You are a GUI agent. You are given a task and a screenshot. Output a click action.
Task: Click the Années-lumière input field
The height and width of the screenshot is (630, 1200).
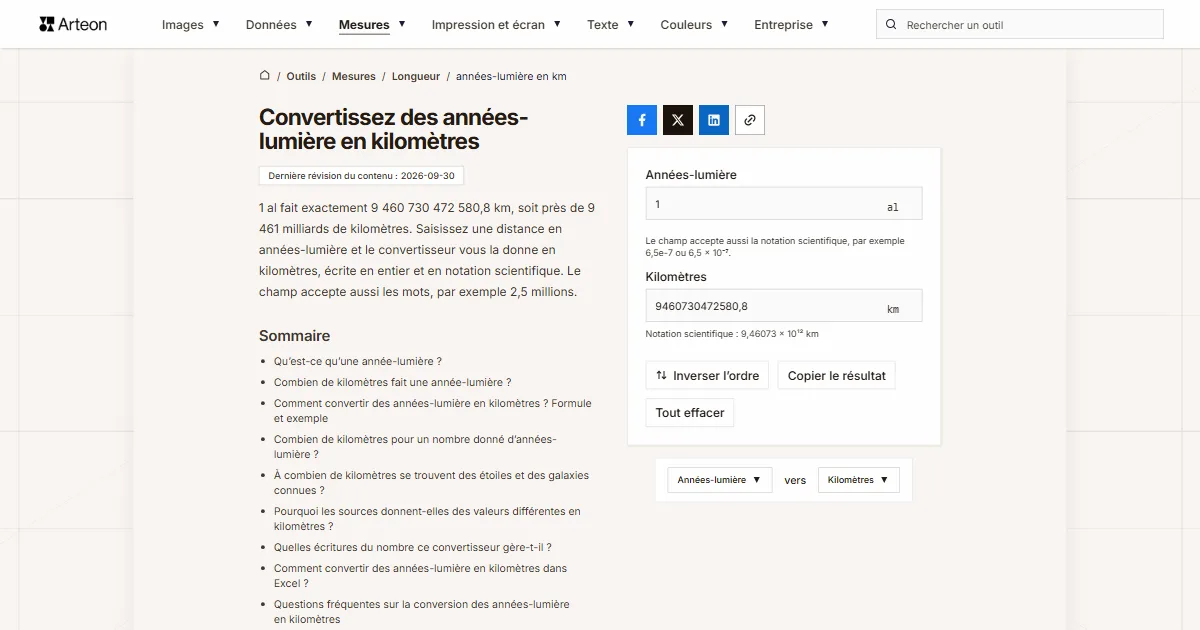(x=784, y=204)
